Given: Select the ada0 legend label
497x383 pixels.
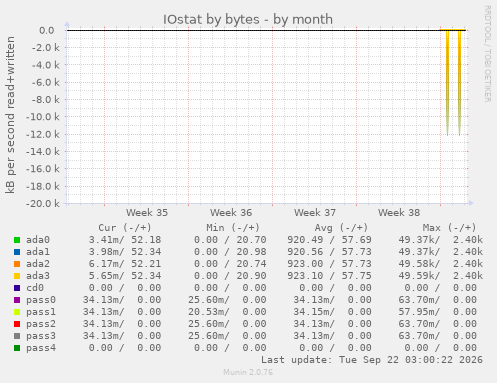Looking at the screenshot, I should [x=38, y=240].
